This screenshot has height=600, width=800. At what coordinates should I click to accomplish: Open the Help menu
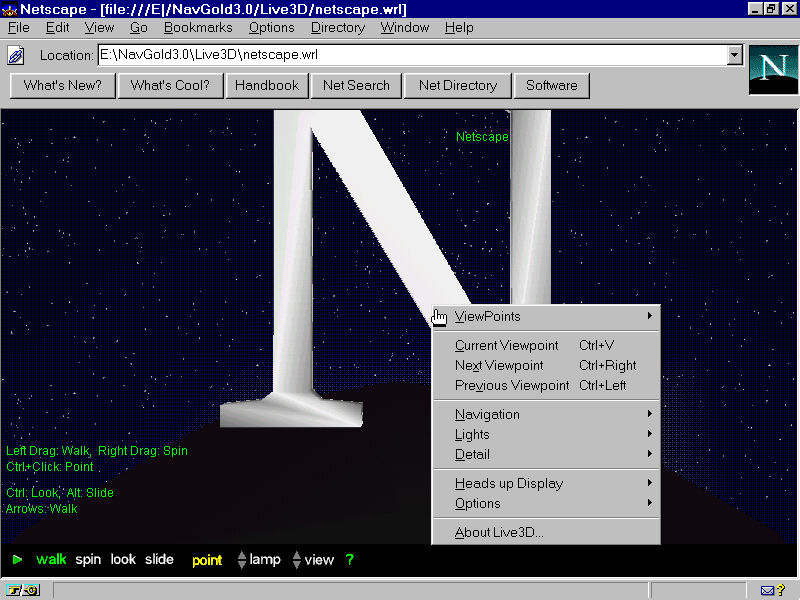tap(459, 28)
